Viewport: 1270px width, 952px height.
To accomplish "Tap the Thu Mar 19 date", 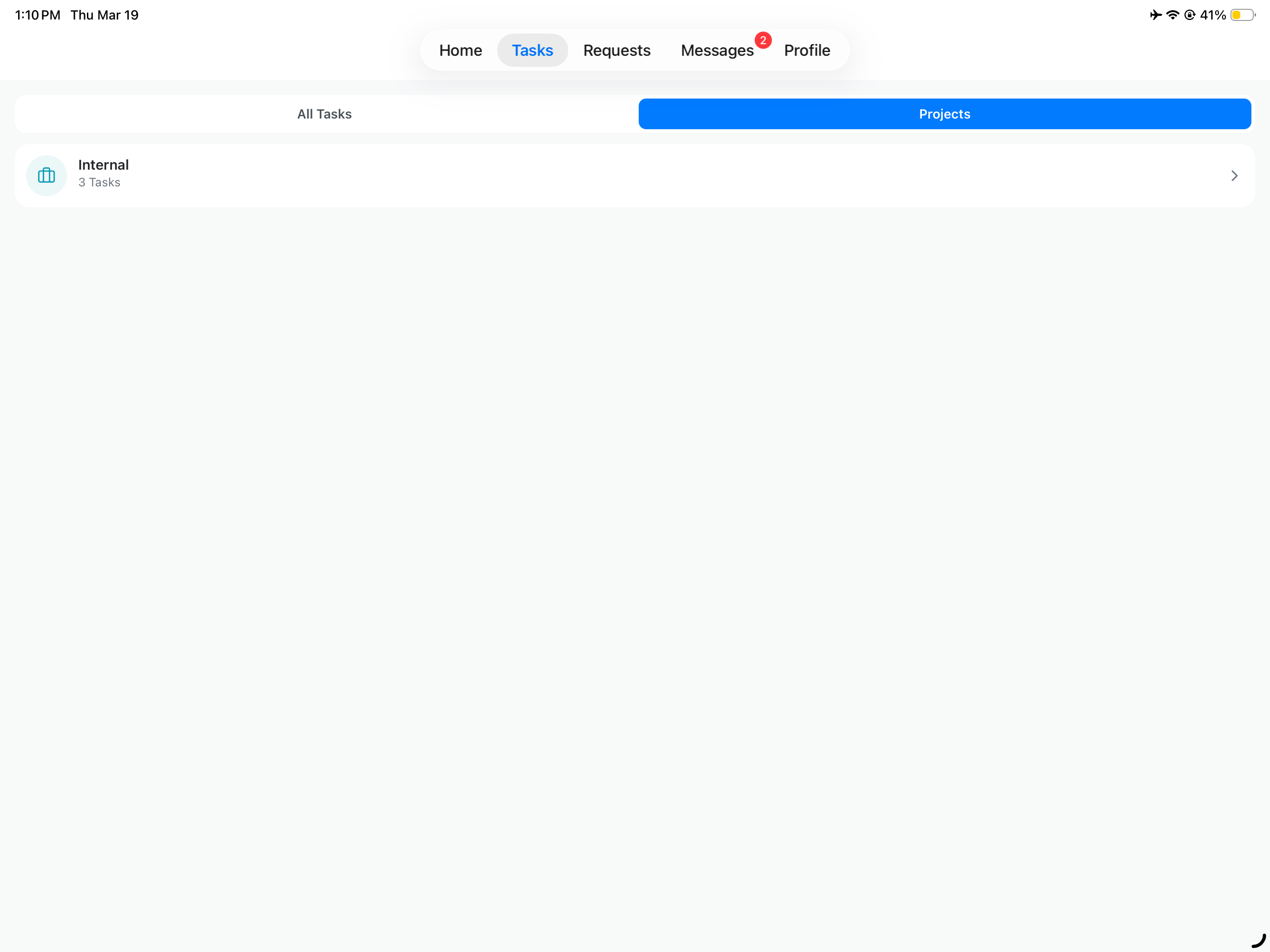I will (x=105, y=15).
